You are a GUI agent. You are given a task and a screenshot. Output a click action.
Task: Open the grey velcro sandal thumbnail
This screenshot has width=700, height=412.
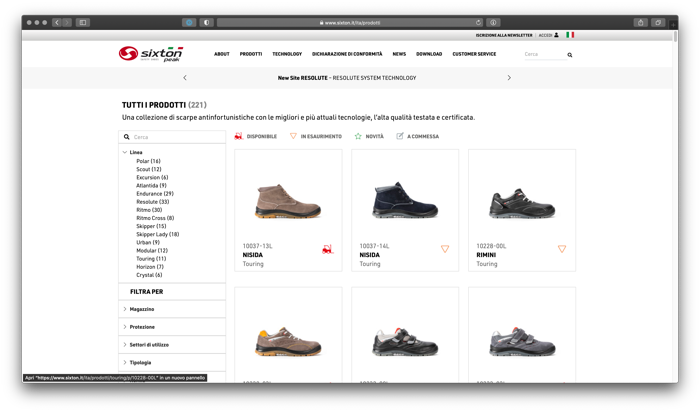[x=522, y=342]
